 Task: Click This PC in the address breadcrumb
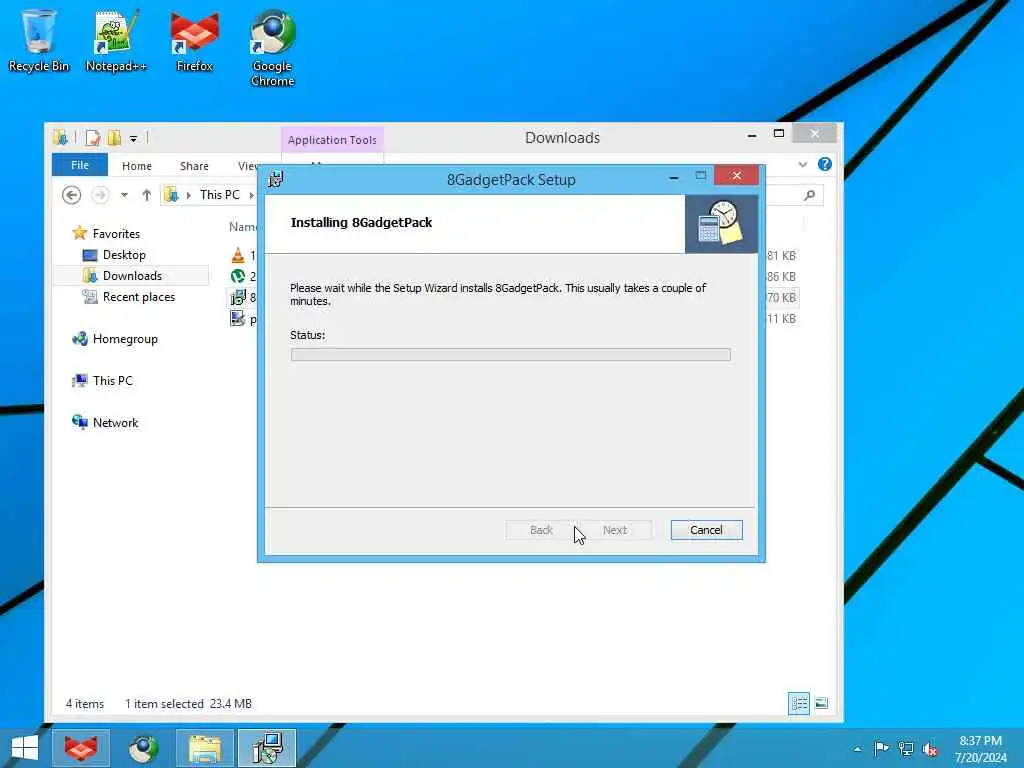pos(219,195)
